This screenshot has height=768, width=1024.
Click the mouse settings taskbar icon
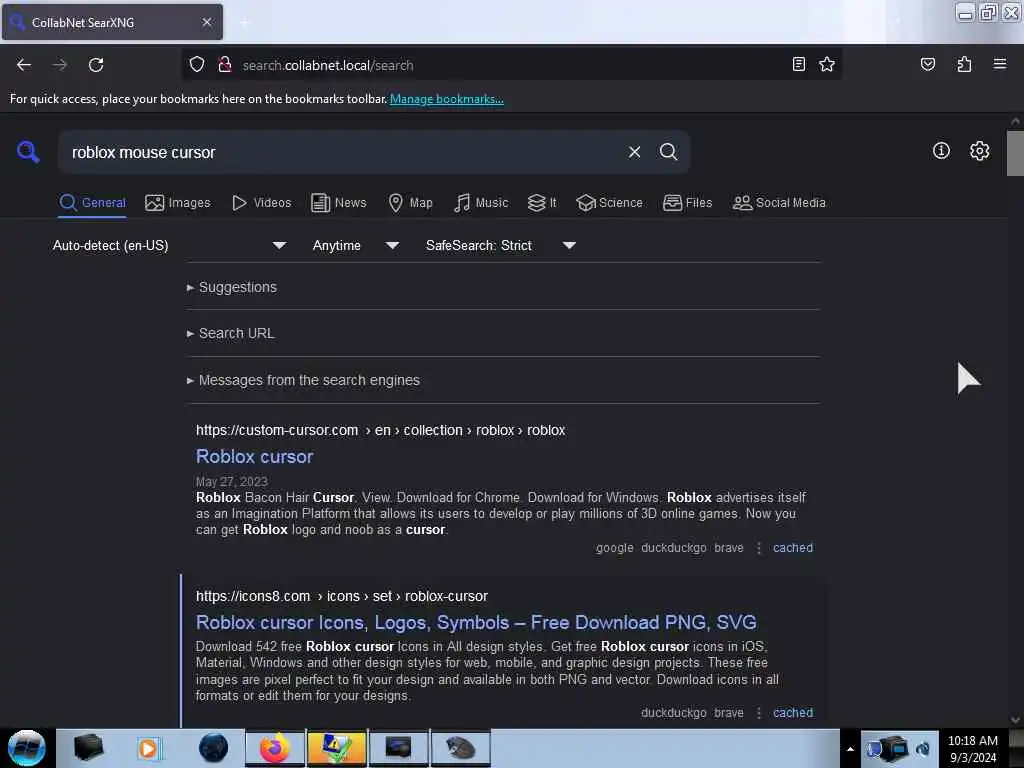pos(460,748)
